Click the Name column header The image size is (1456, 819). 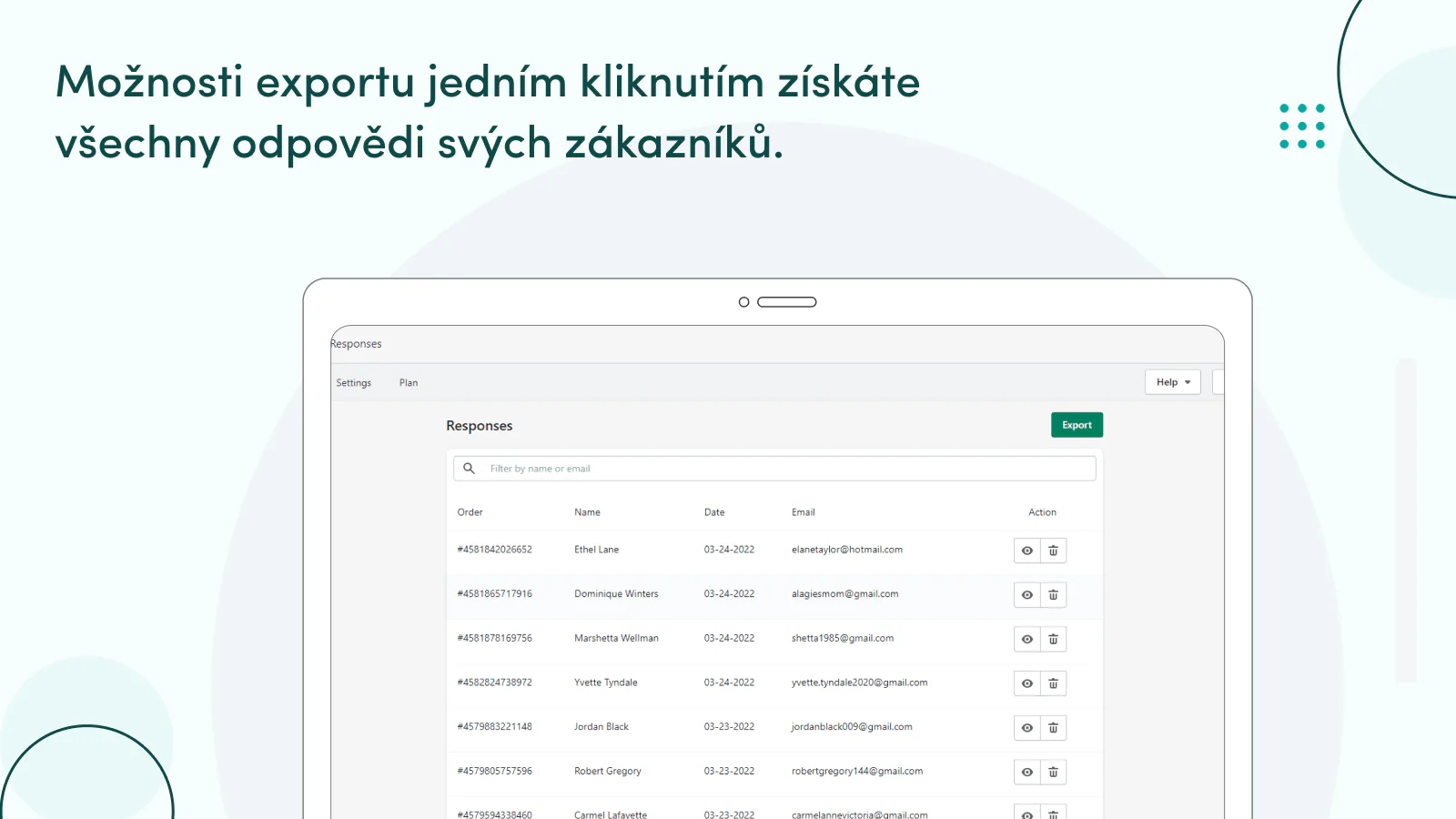tap(588, 512)
